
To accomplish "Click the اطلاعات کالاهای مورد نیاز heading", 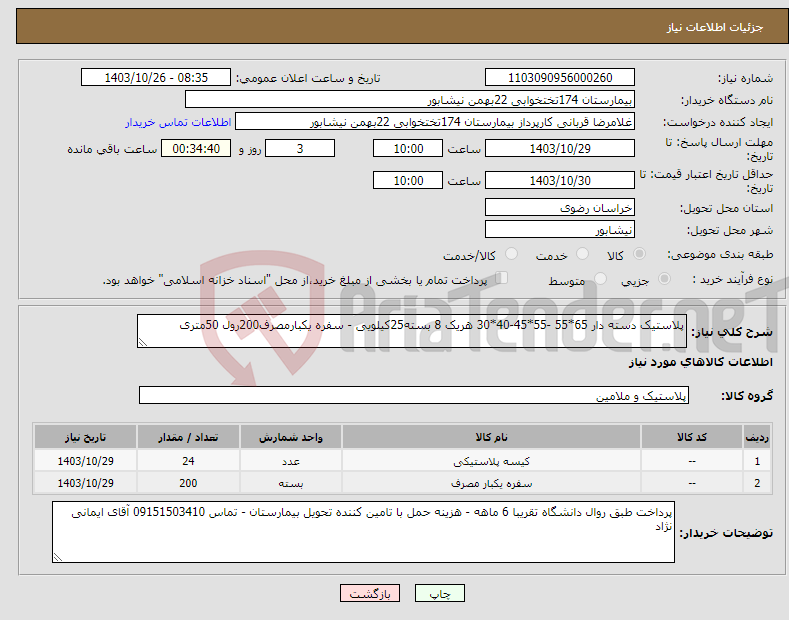I will (700, 362).
